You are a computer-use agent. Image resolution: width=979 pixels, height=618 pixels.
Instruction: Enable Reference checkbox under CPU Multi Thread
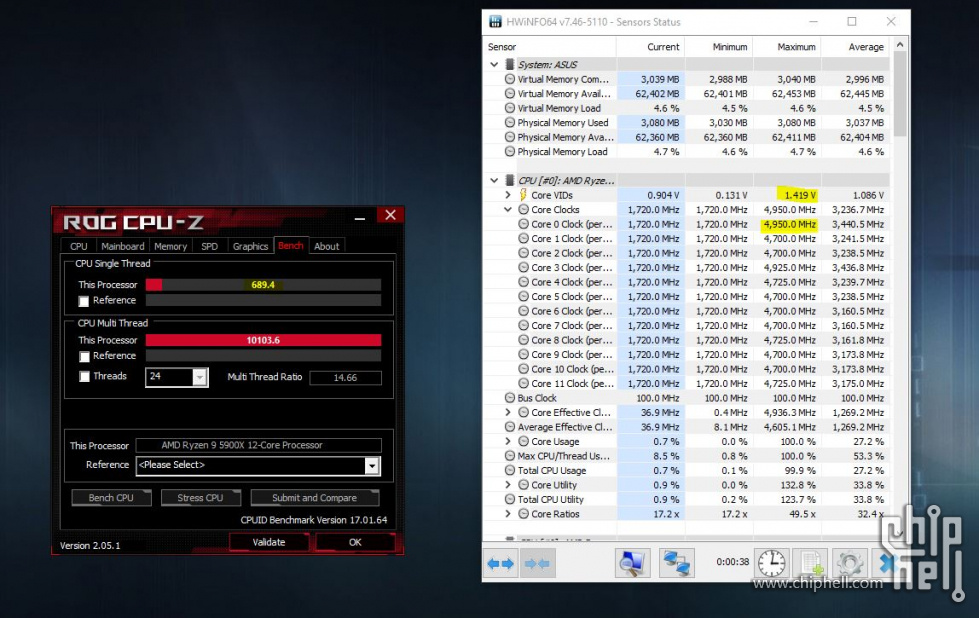point(84,357)
